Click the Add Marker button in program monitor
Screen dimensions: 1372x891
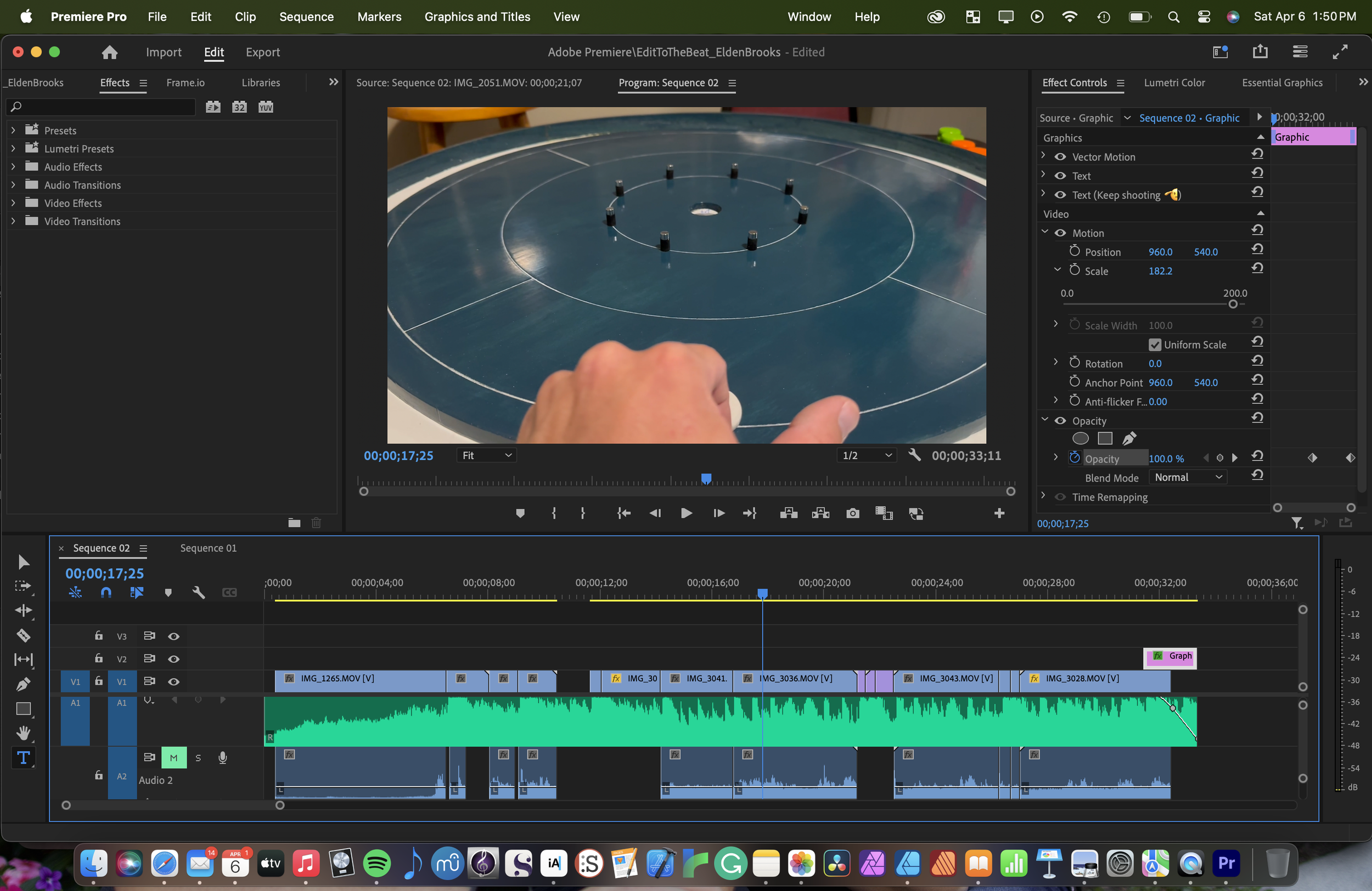point(520,513)
